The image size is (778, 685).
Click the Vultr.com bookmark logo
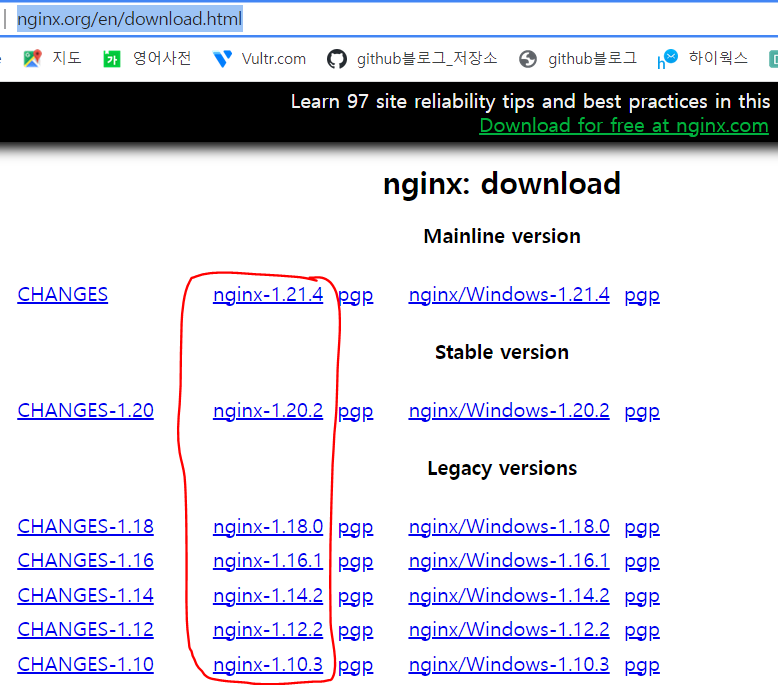(x=222, y=59)
